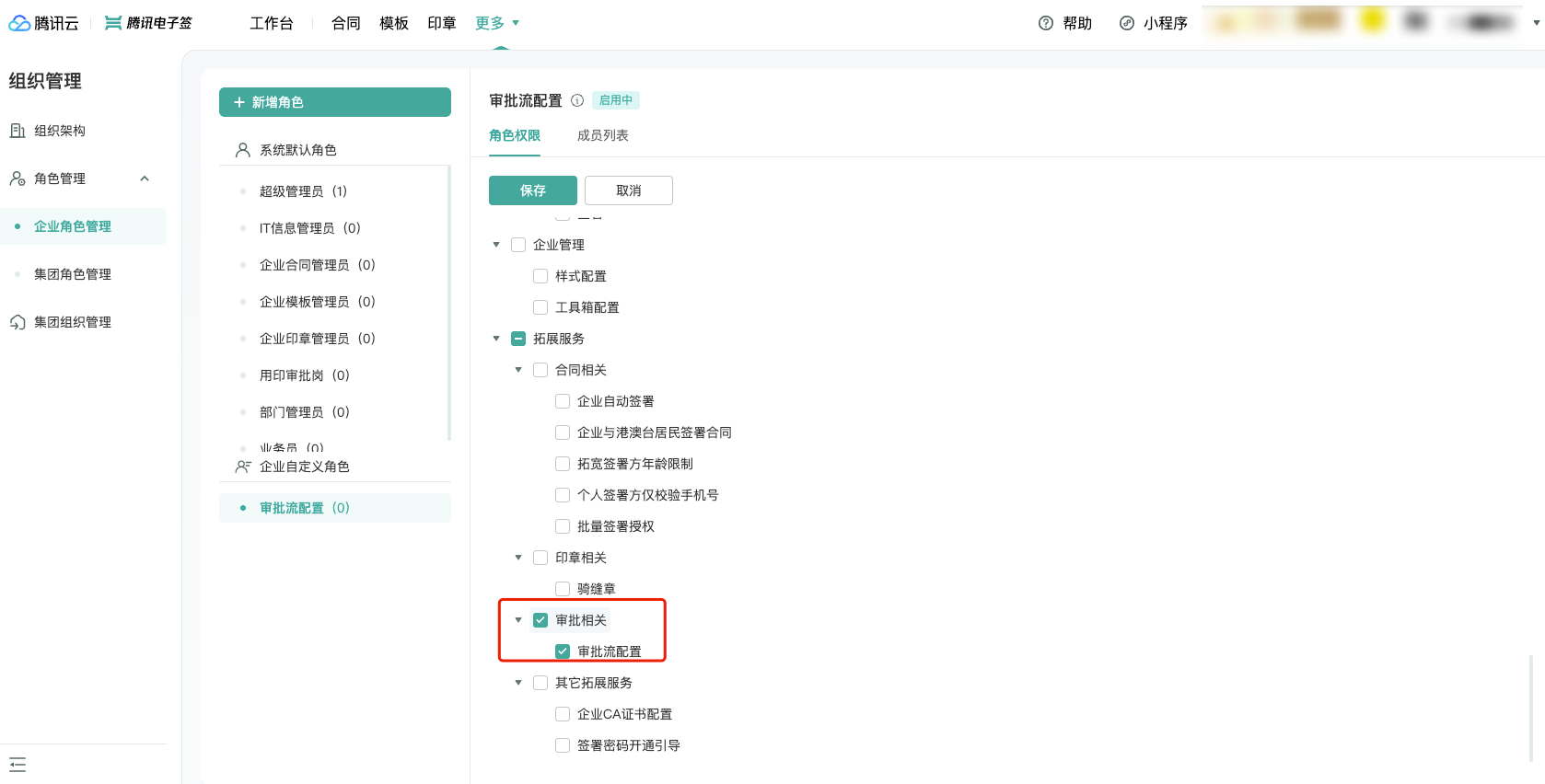Click the Tencent Cloud logo
Image resolution: width=1545 pixels, height=784 pixels.
(43, 23)
